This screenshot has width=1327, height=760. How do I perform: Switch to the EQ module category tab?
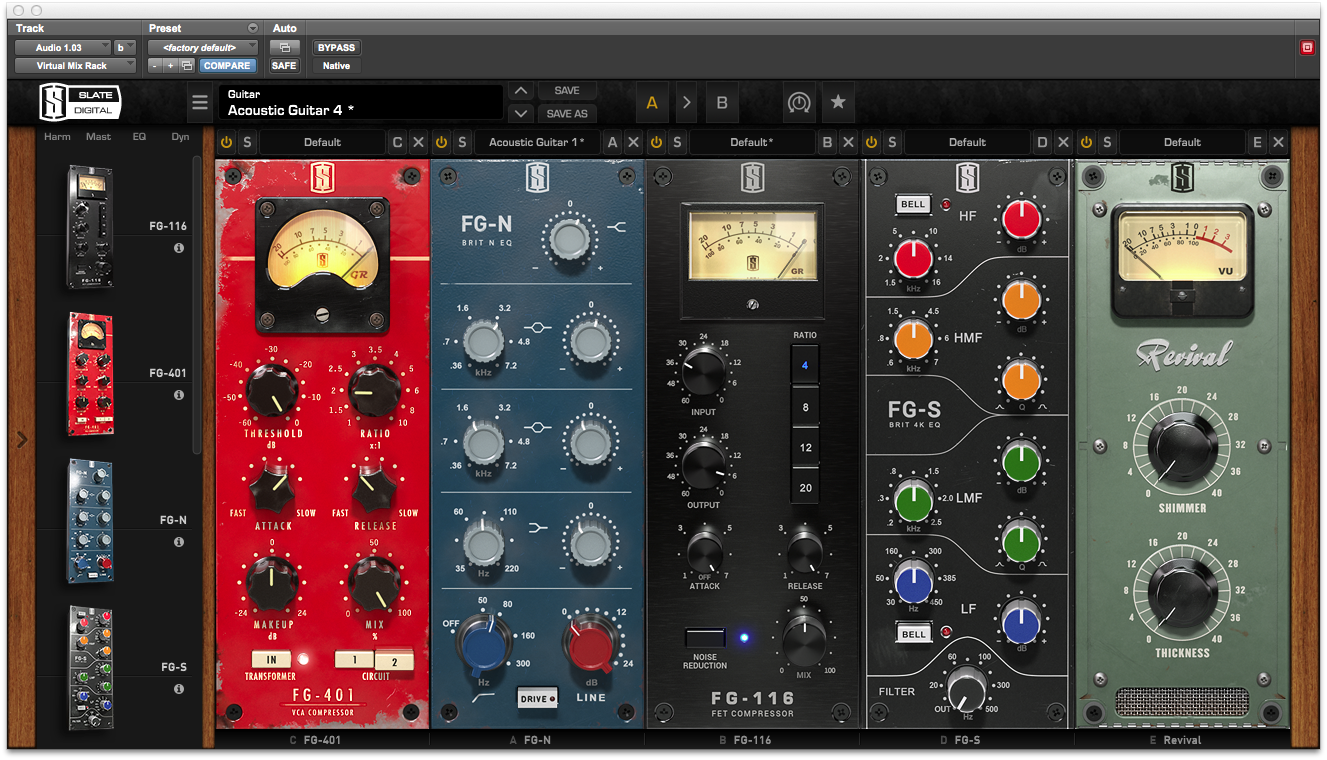[140, 136]
